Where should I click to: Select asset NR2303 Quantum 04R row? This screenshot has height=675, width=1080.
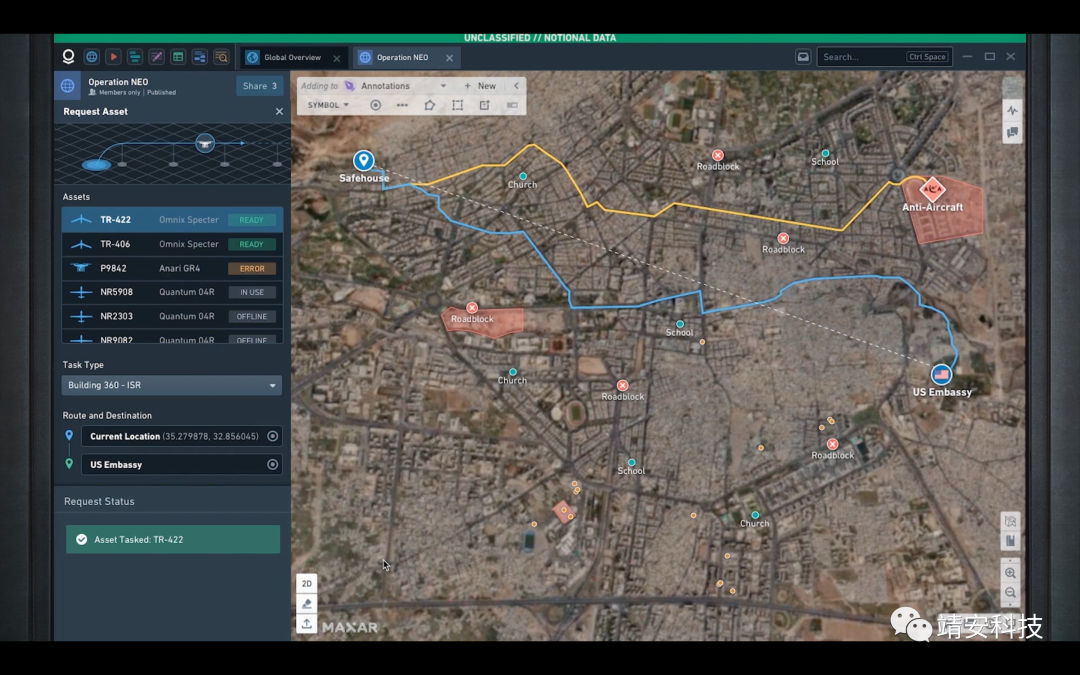172,316
